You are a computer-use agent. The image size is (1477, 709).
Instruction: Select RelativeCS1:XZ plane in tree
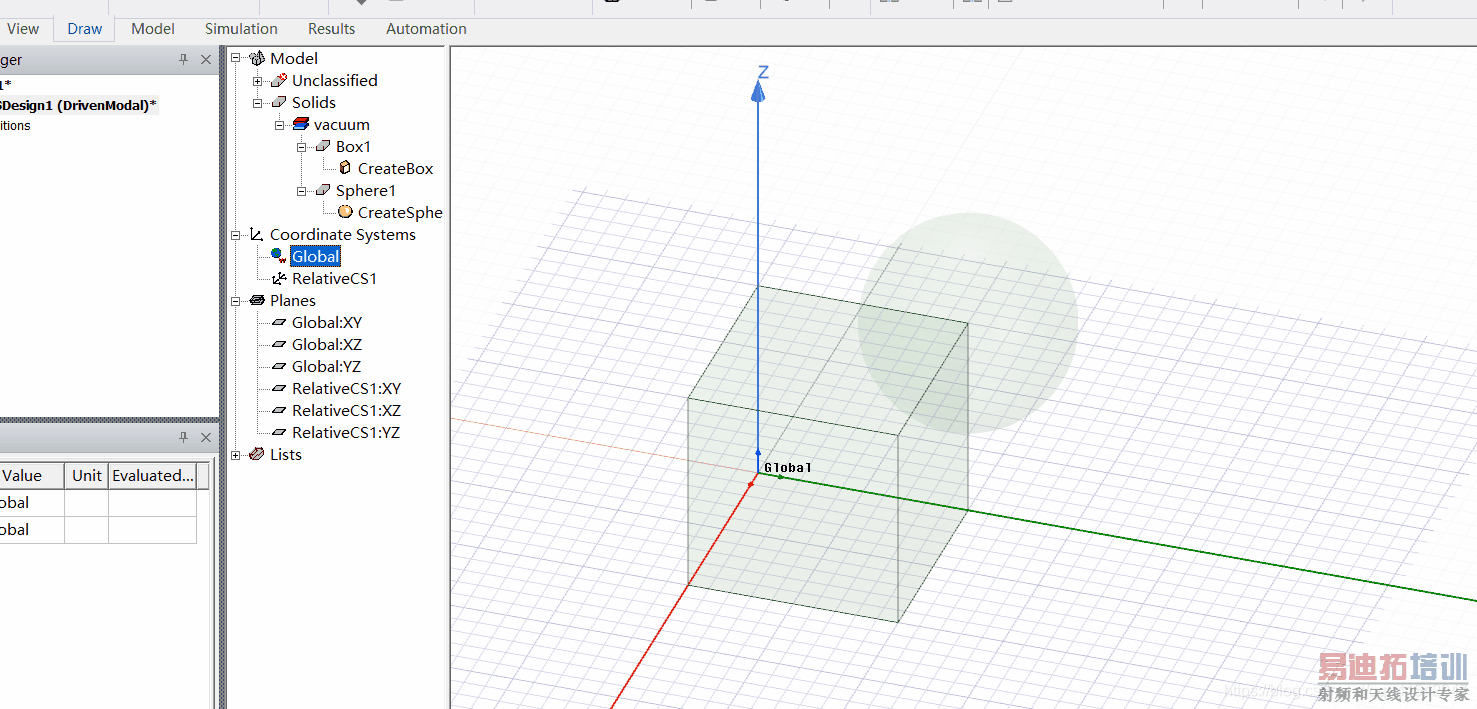coord(345,411)
